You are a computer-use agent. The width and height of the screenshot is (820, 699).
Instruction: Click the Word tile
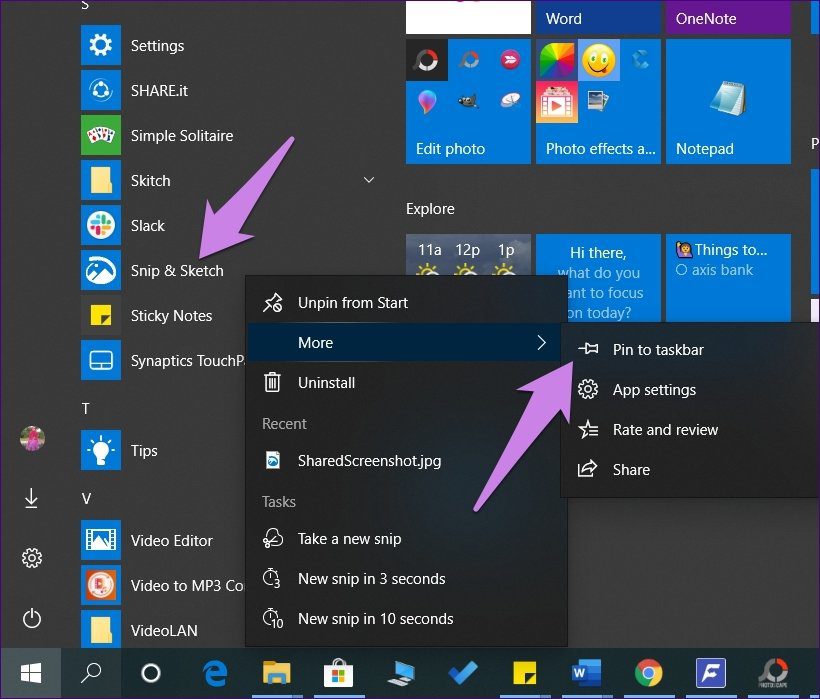click(598, 17)
